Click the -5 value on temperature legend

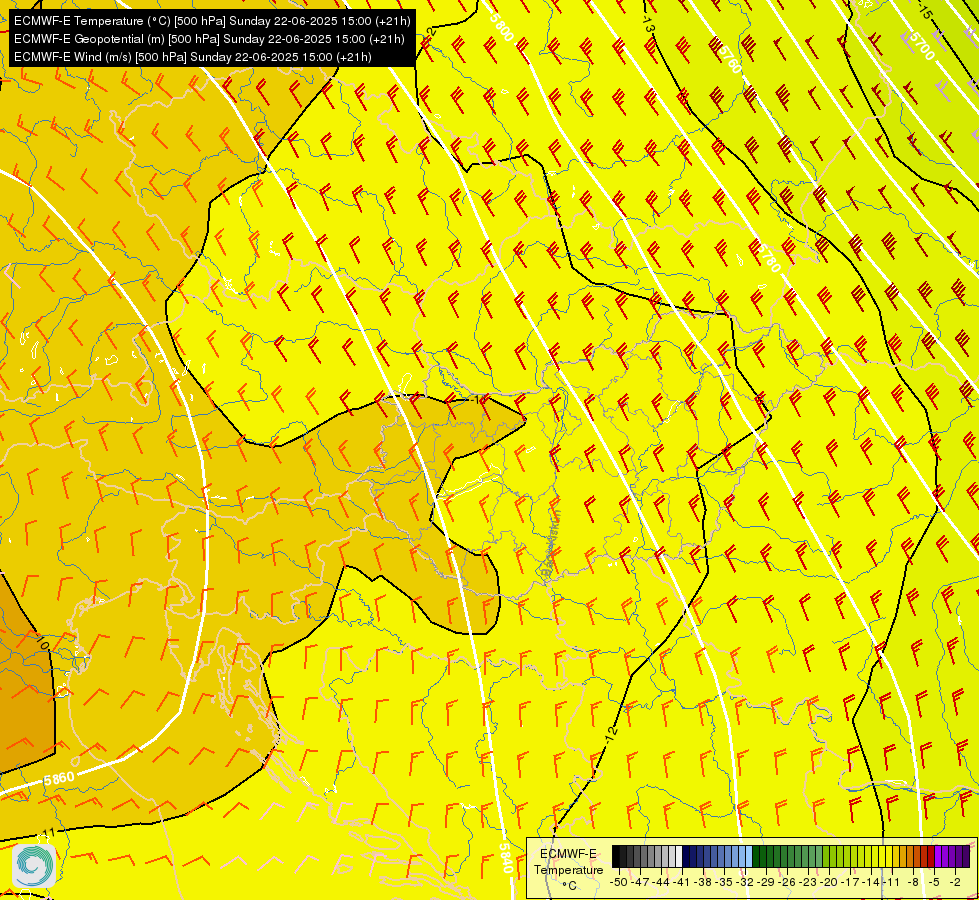(x=934, y=882)
